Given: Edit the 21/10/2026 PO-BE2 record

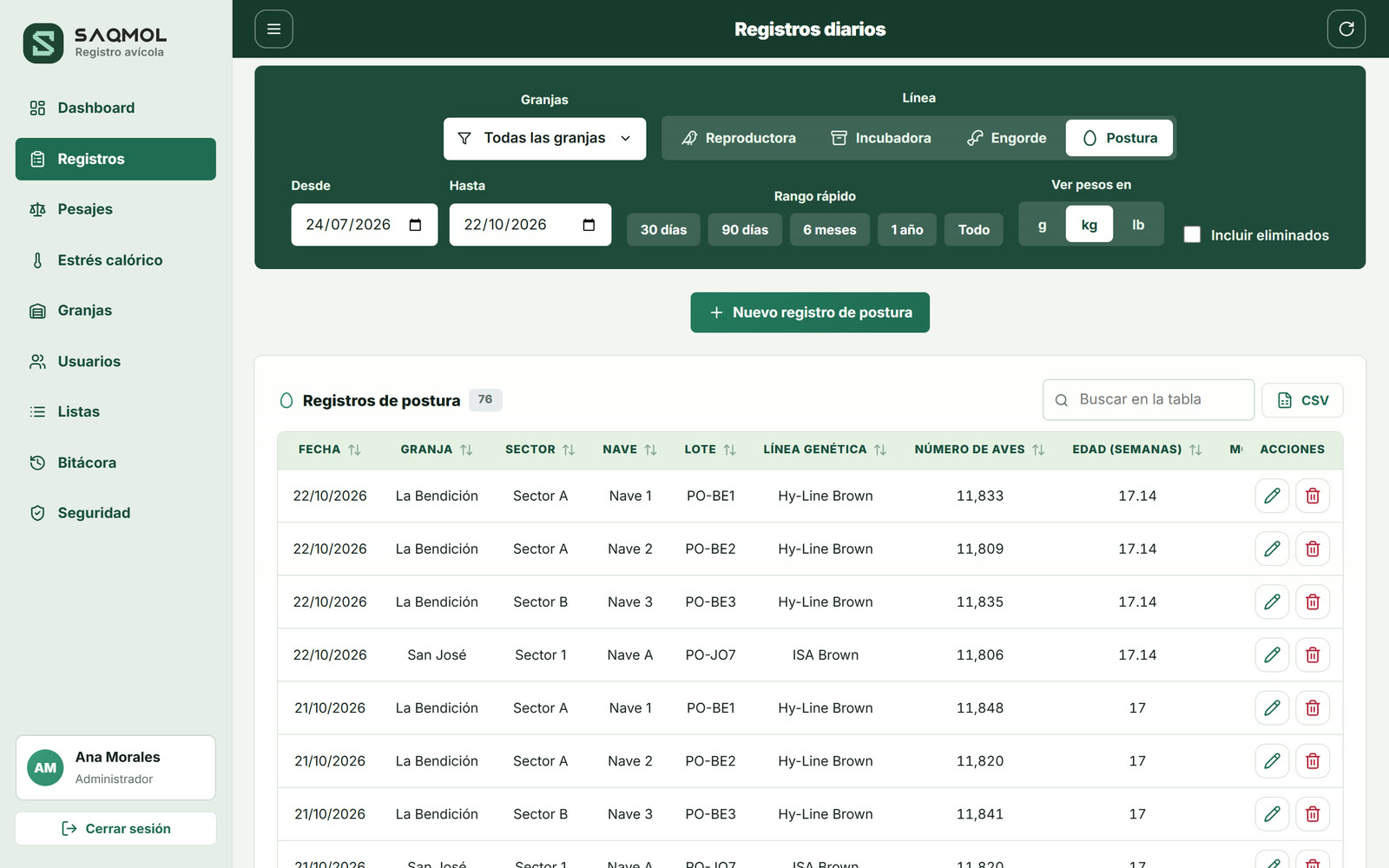Looking at the screenshot, I should [x=1272, y=760].
